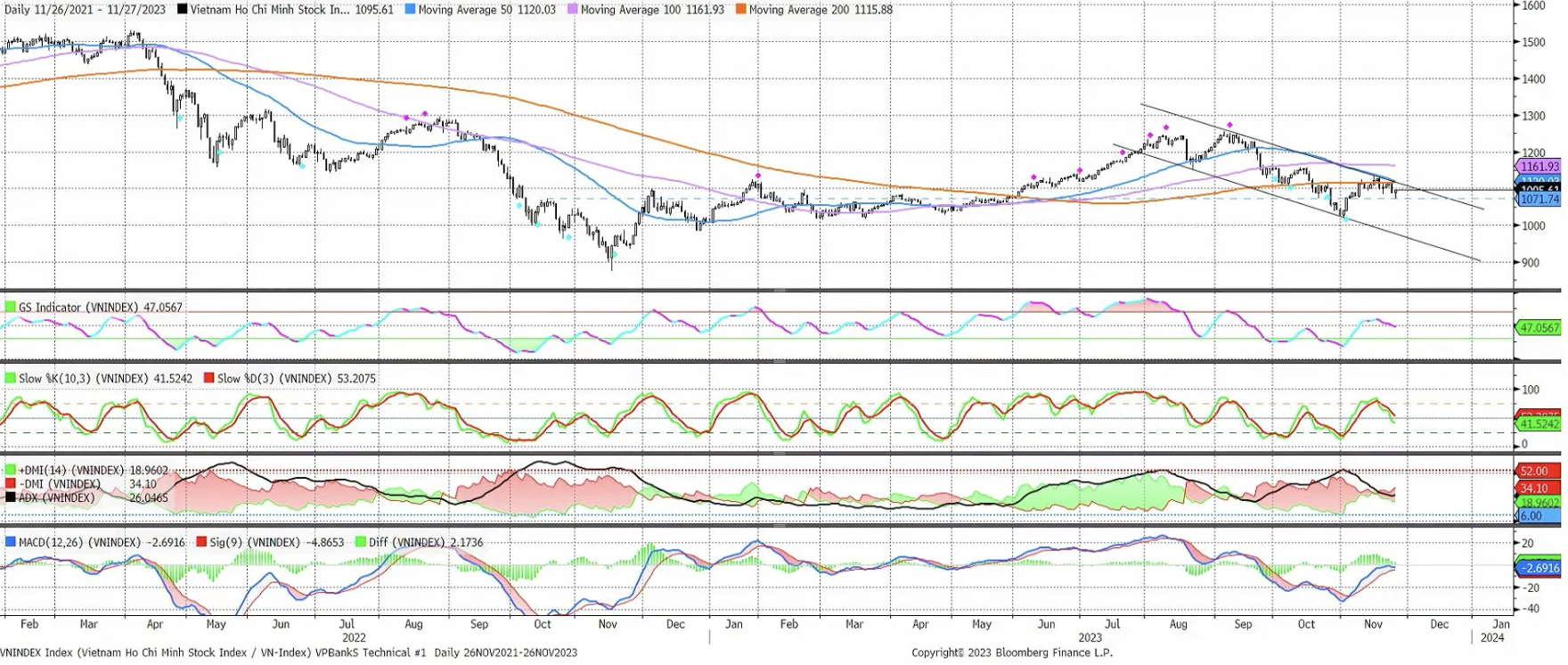Click the blue Moving Average 50 legend square

[410, 10]
